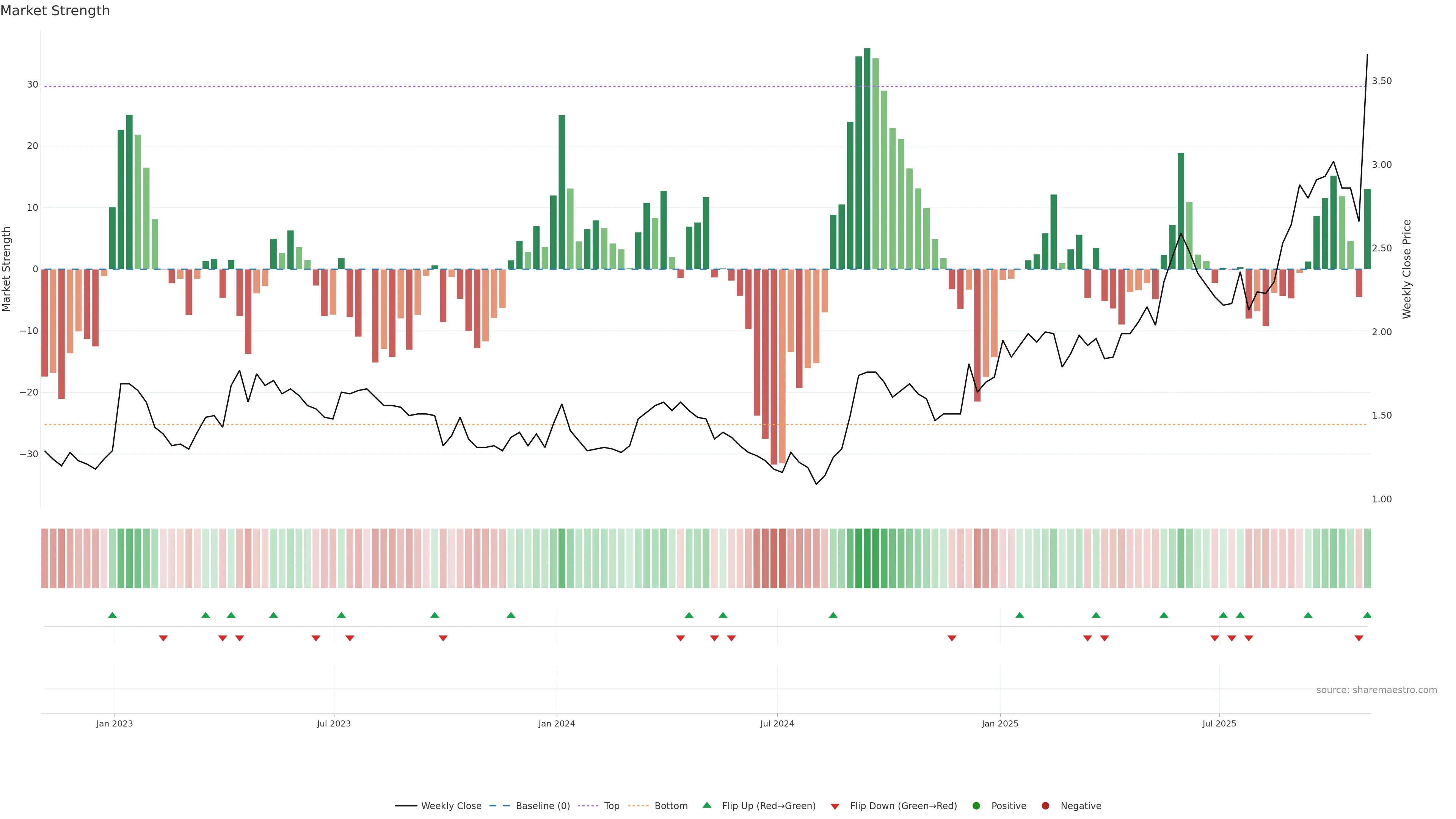The height and width of the screenshot is (819, 1456).
Task: Click the rightmost red flip-down triangle marker
Action: pos(1359,638)
